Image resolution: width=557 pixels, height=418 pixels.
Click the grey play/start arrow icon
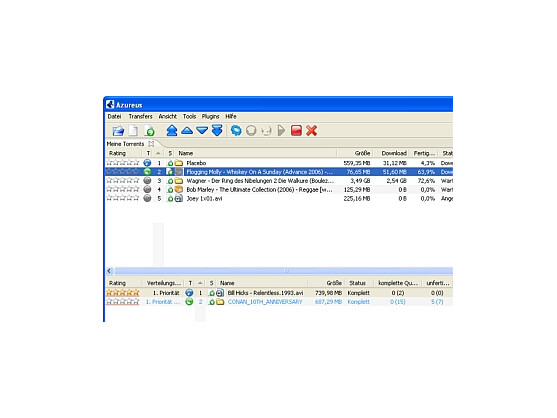coord(281,131)
